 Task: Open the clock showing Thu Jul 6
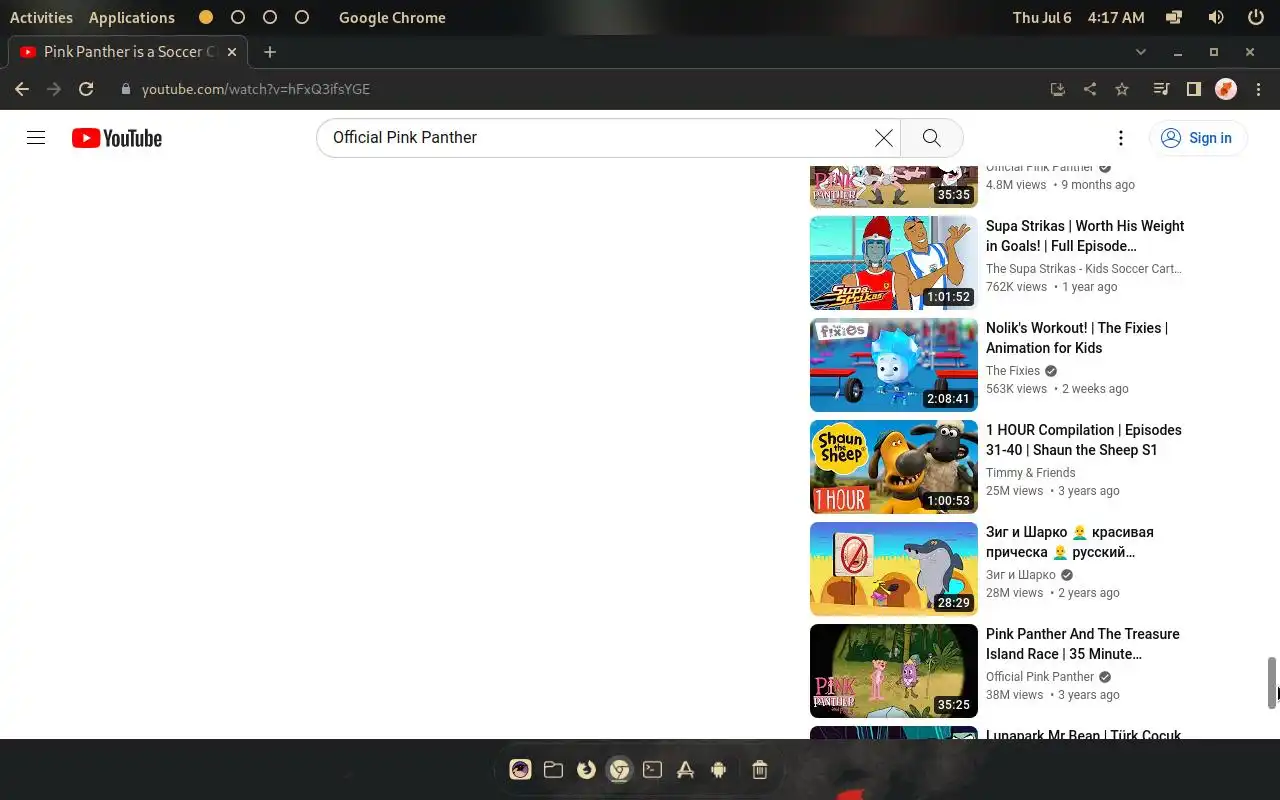click(x=1078, y=17)
